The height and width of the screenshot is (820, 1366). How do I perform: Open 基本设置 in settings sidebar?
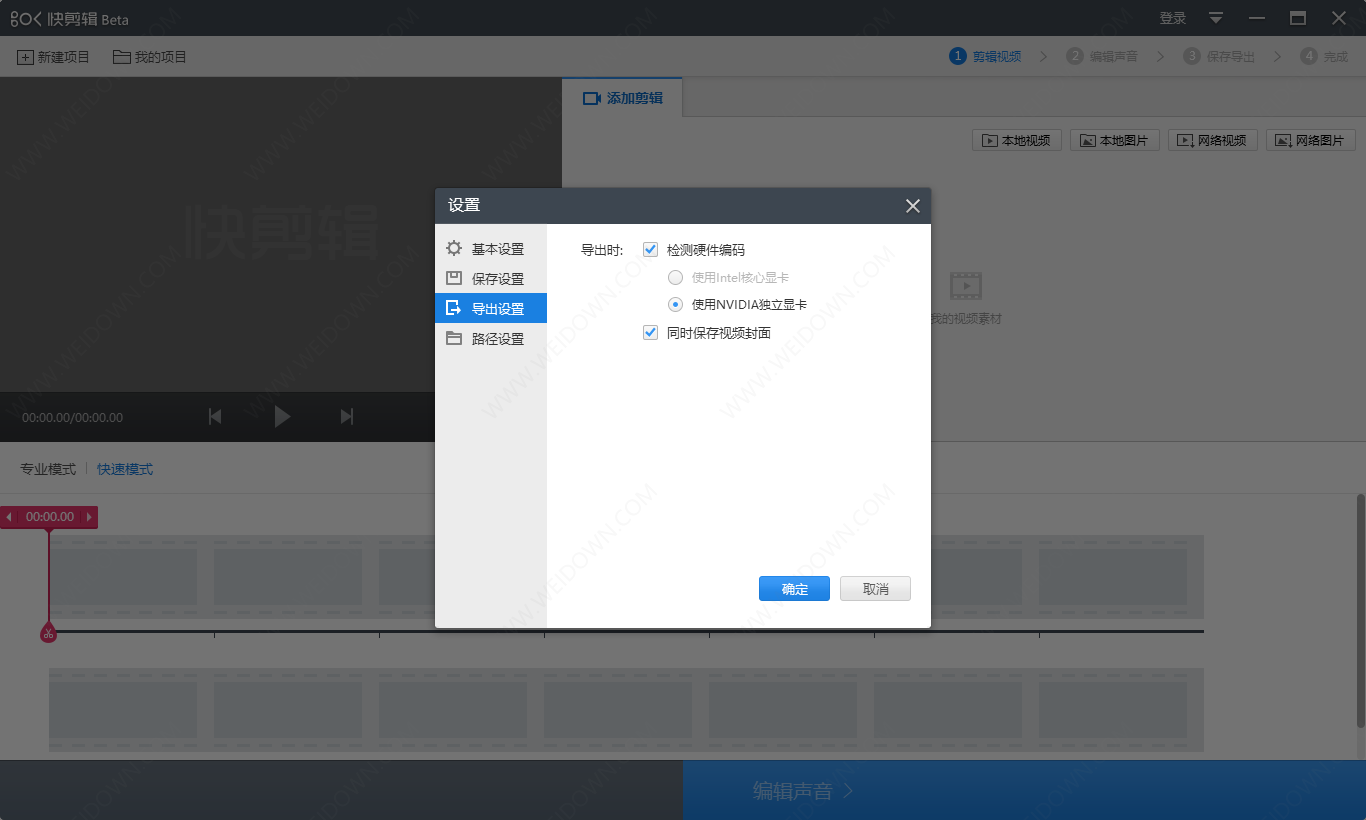[490, 249]
